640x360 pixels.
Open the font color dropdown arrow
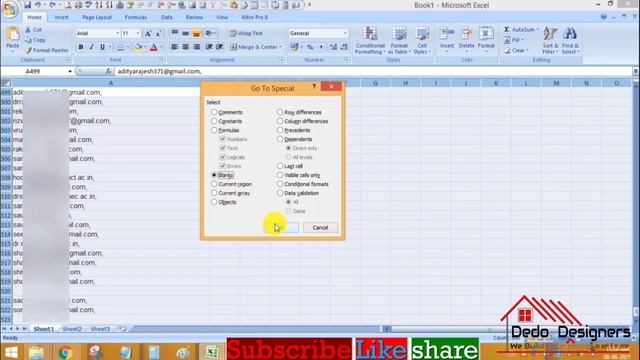click(161, 47)
